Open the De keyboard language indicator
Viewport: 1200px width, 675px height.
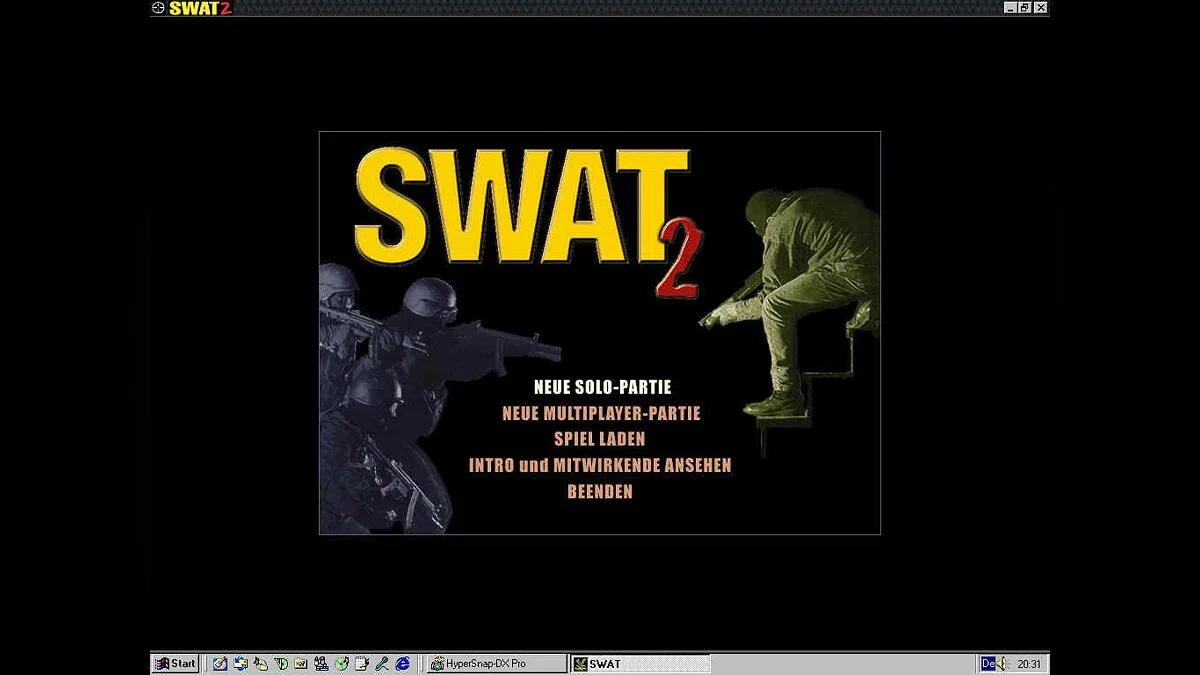[x=988, y=663]
